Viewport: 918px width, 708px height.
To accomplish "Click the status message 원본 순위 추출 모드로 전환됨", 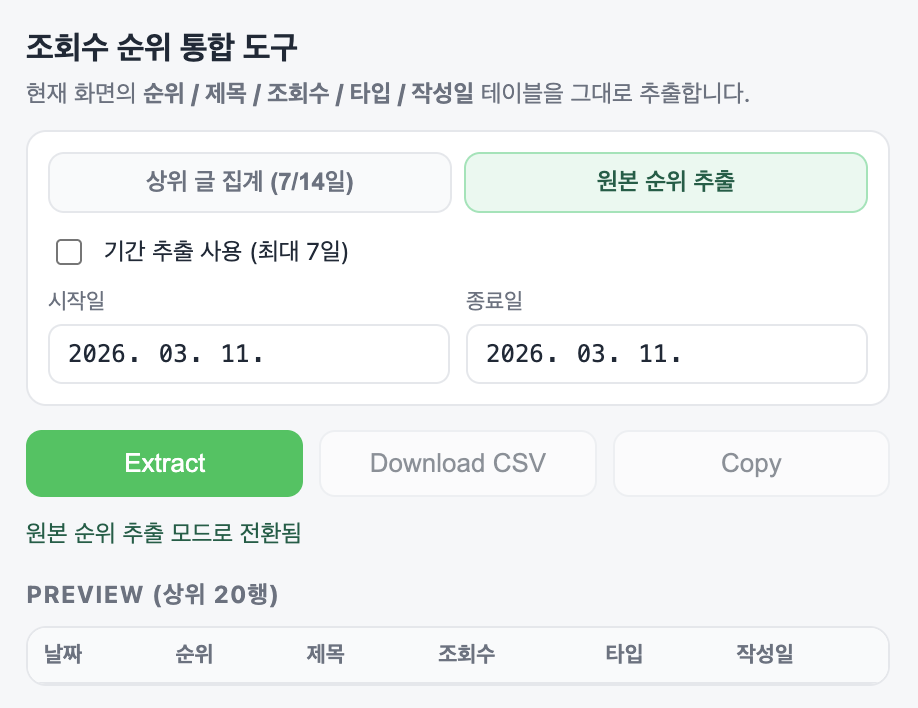I will pos(163,534).
